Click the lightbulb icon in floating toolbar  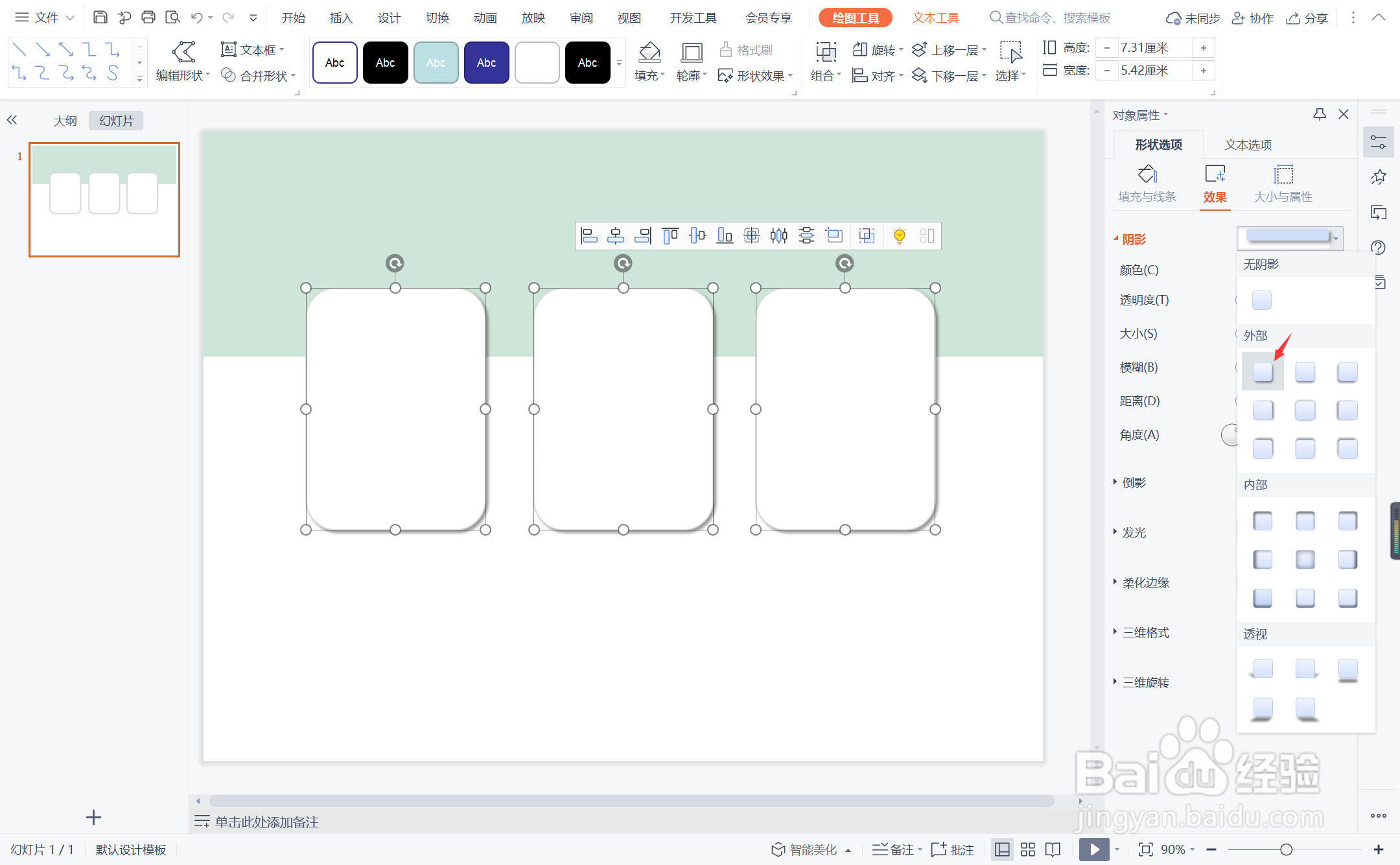coord(899,235)
